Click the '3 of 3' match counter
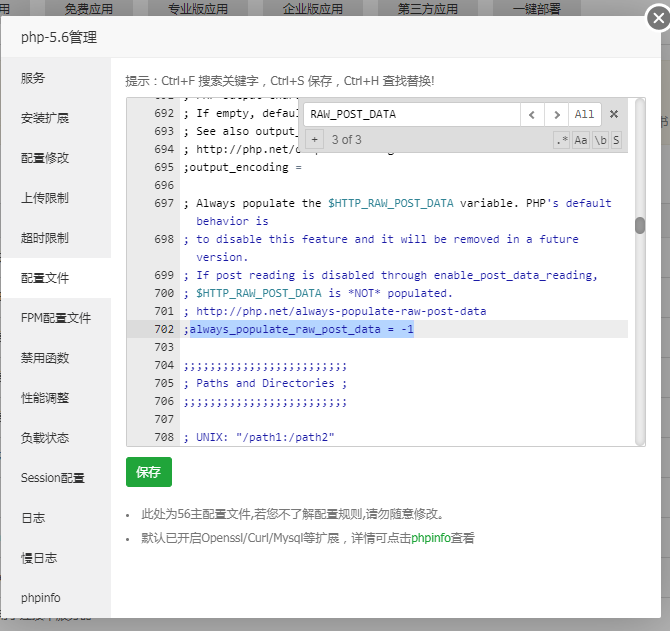The image size is (670, 631). coord(347,140)
